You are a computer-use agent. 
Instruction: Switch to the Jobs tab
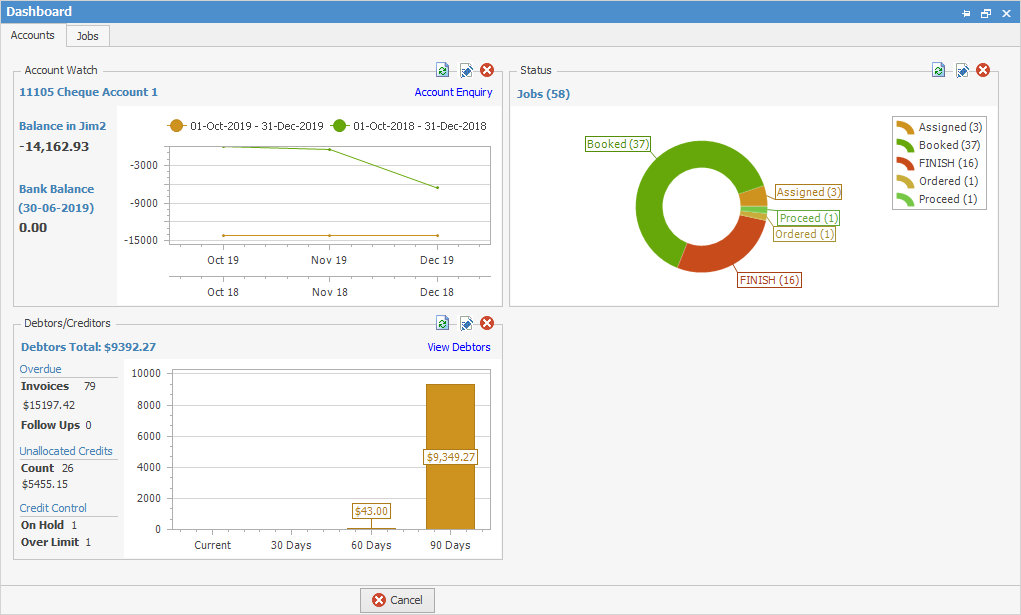tap(87, 35)
